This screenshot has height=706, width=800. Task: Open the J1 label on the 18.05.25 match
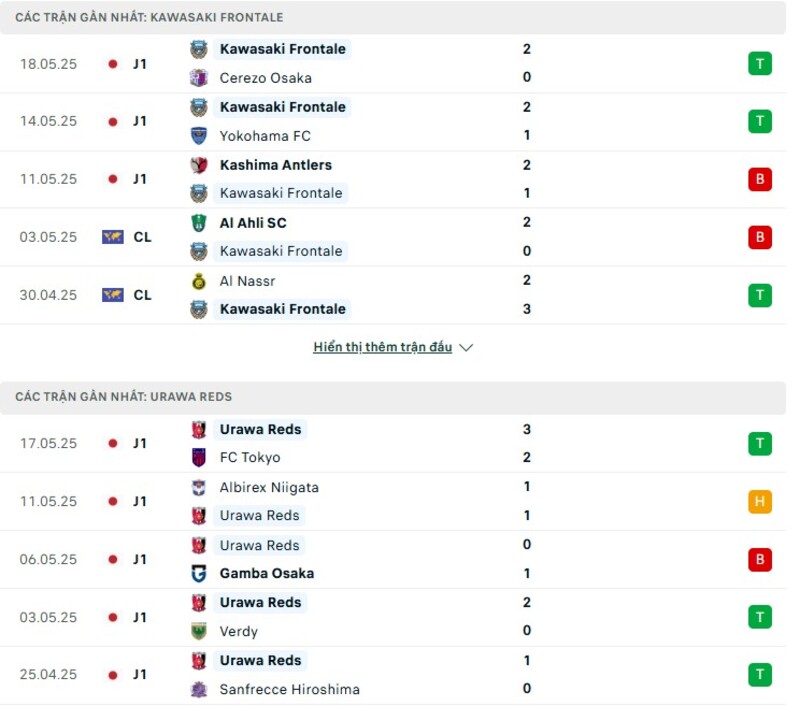point(142,63)
